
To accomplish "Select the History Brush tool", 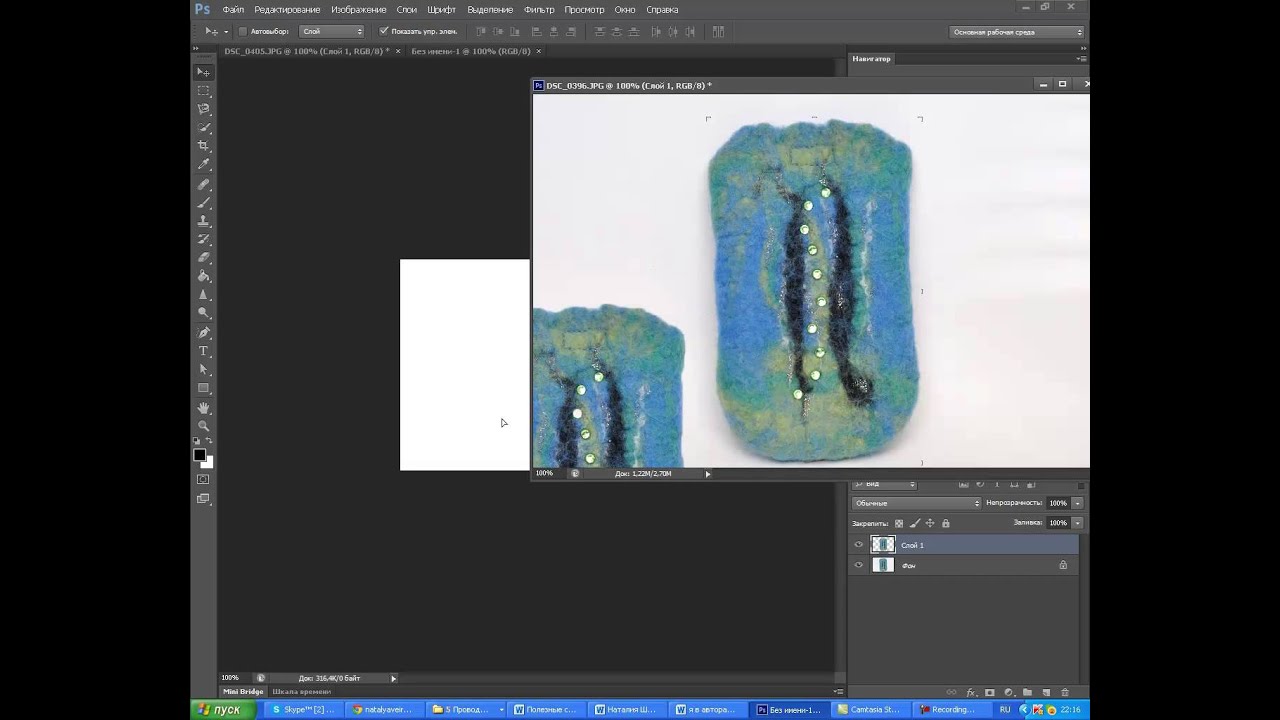I will click(203, 240).
